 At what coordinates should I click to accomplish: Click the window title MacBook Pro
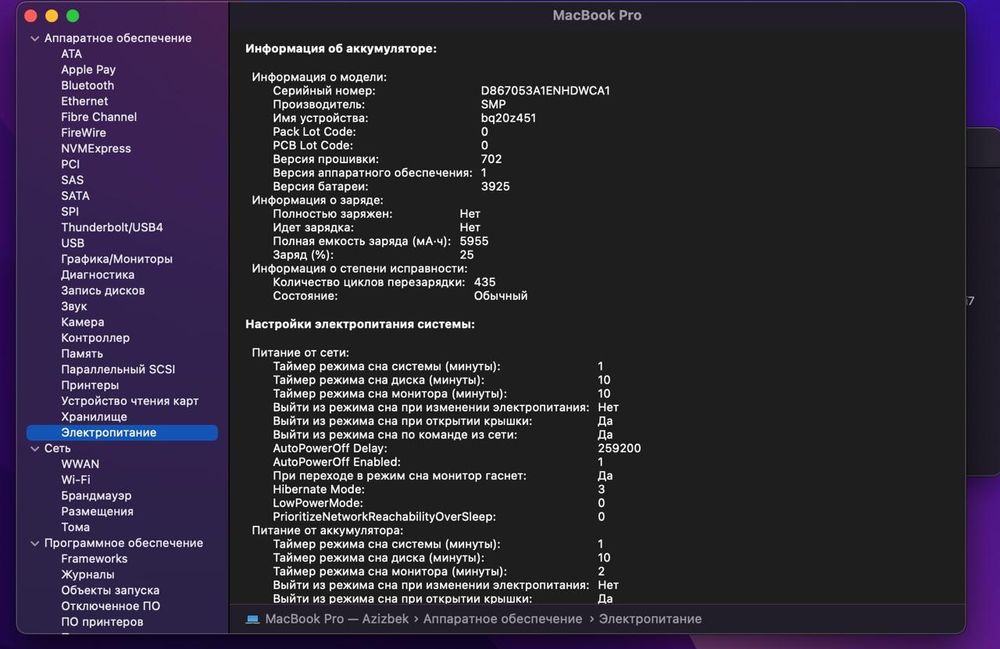pyautogui.click(x=597, y=15)
